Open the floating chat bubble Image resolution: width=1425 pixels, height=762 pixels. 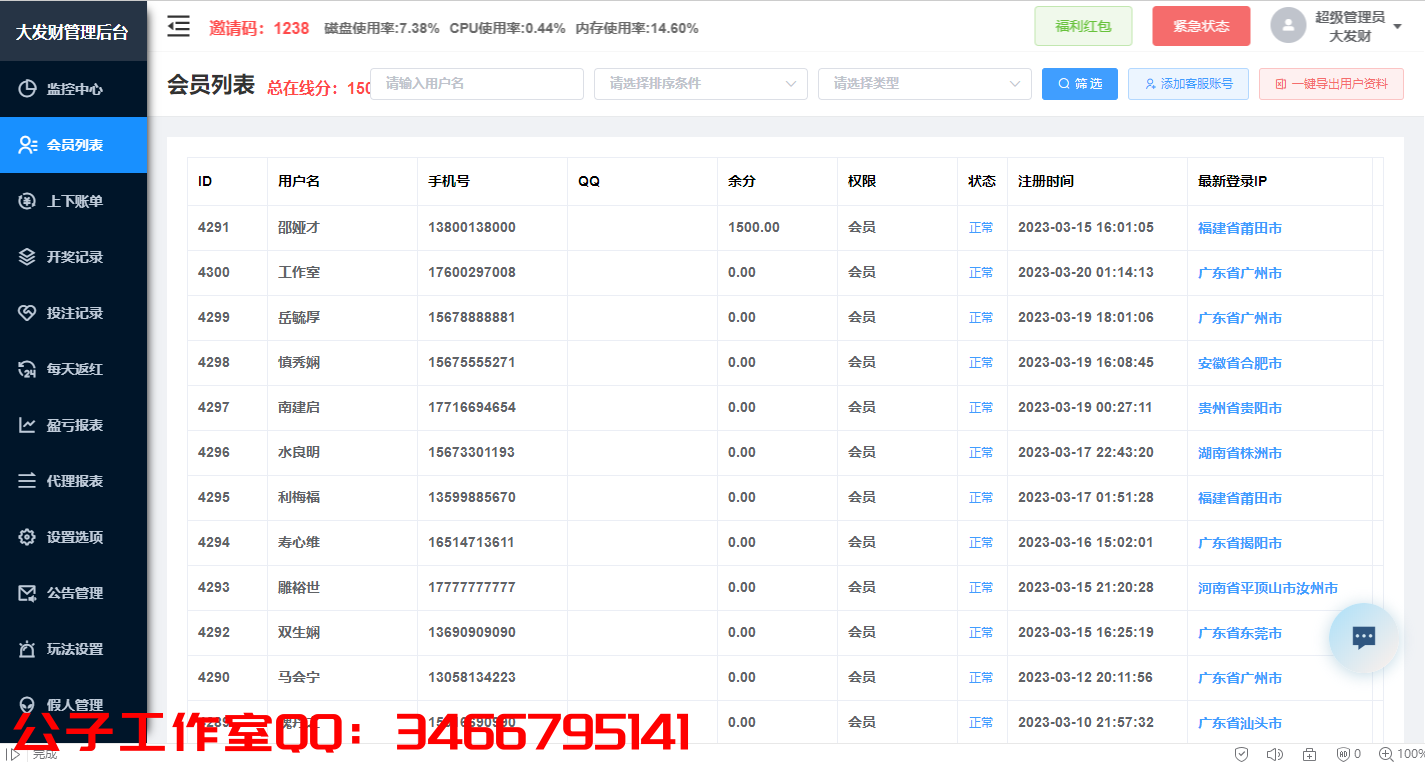point(1364,638)
